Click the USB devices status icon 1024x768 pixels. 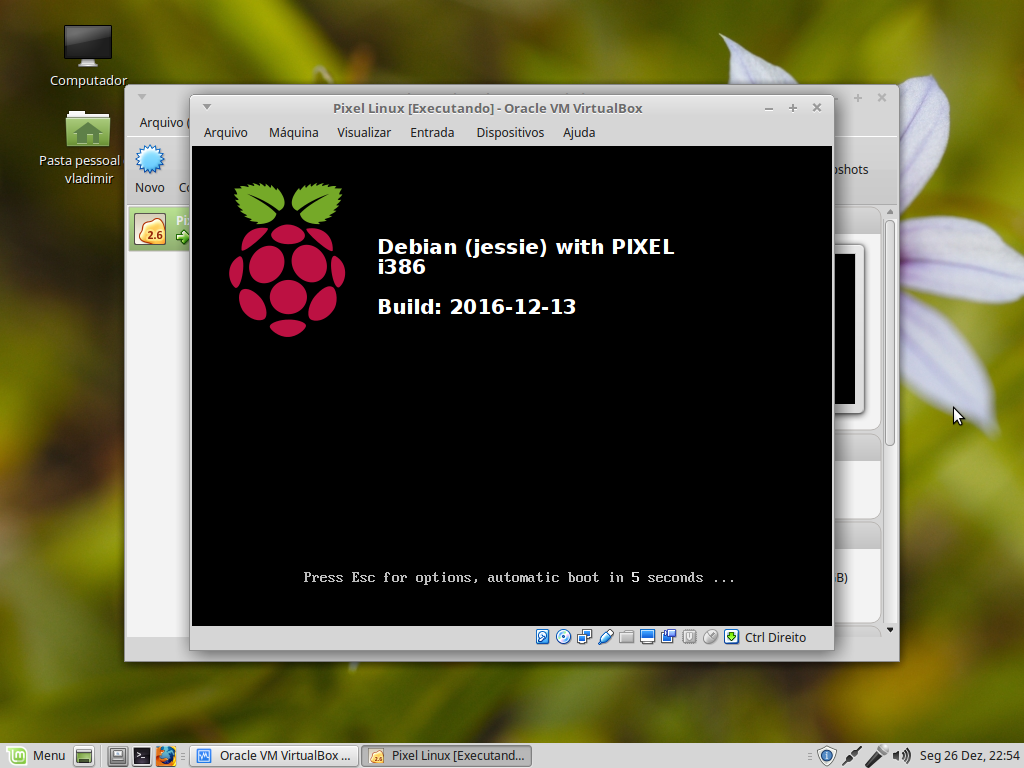(x=605, y=637)
